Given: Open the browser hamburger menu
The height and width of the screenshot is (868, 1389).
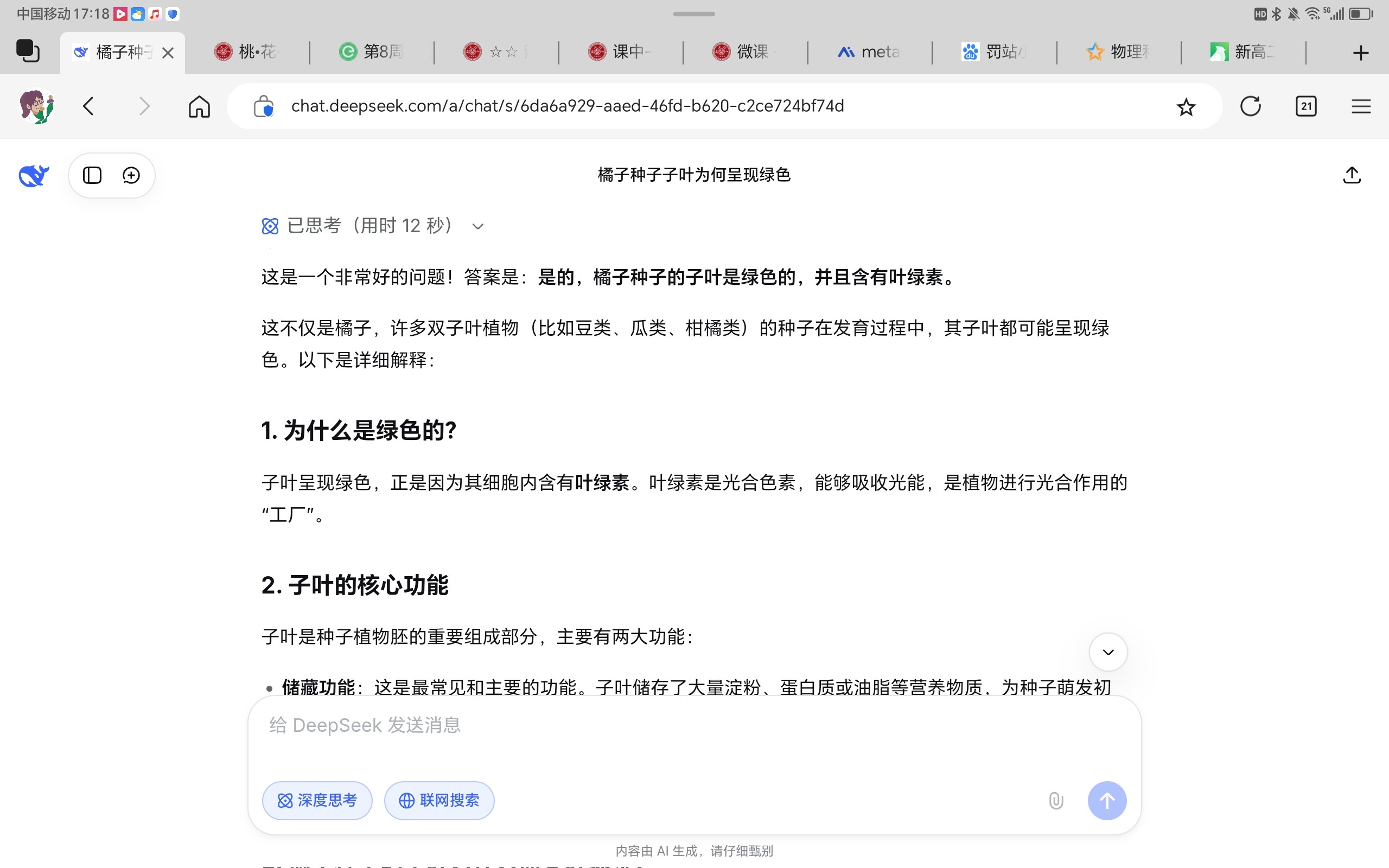Looking at the screenshot, I should click(x=1361, y=106).
